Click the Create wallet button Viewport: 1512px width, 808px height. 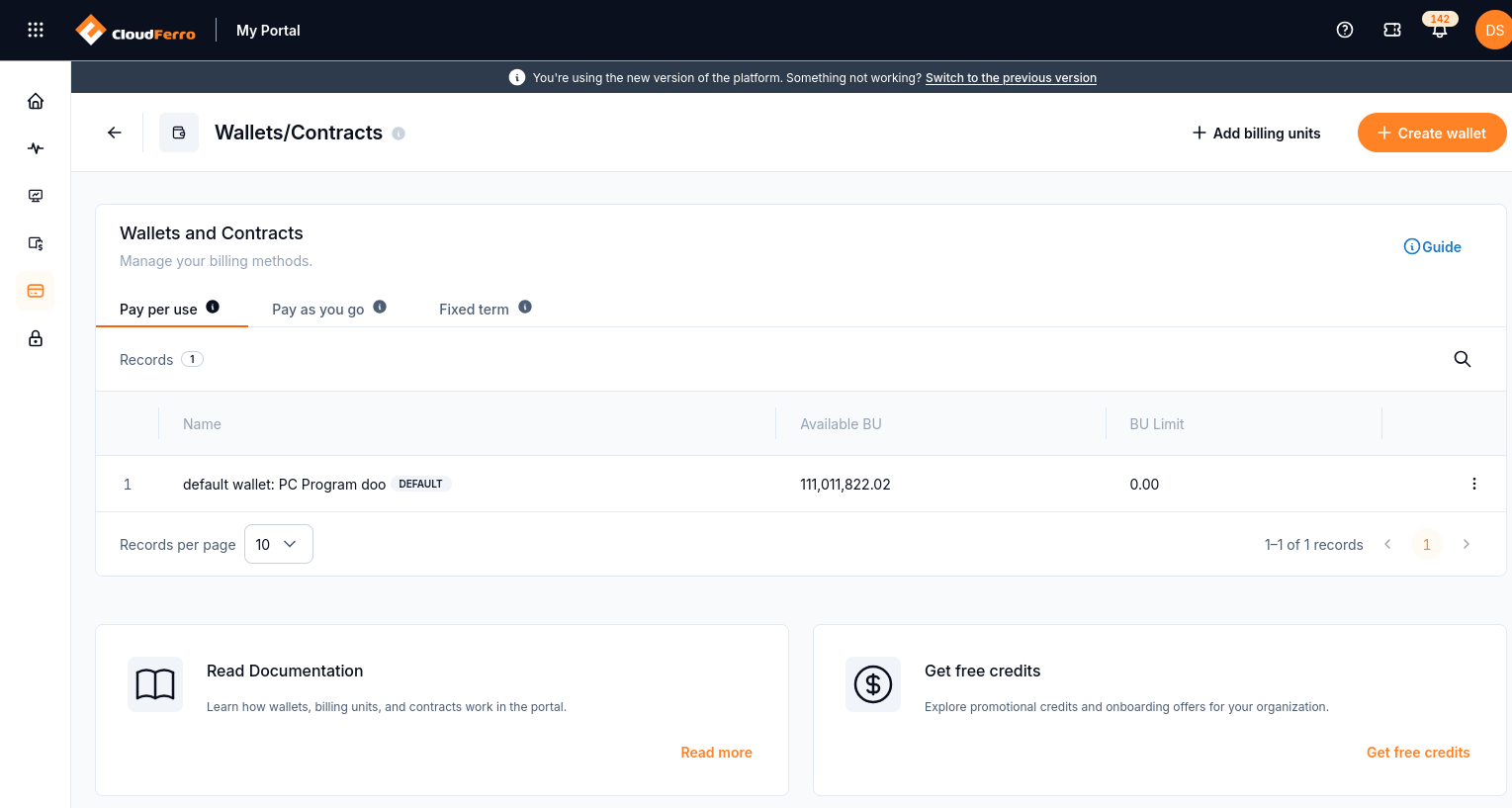click(x=1432, y=133)
